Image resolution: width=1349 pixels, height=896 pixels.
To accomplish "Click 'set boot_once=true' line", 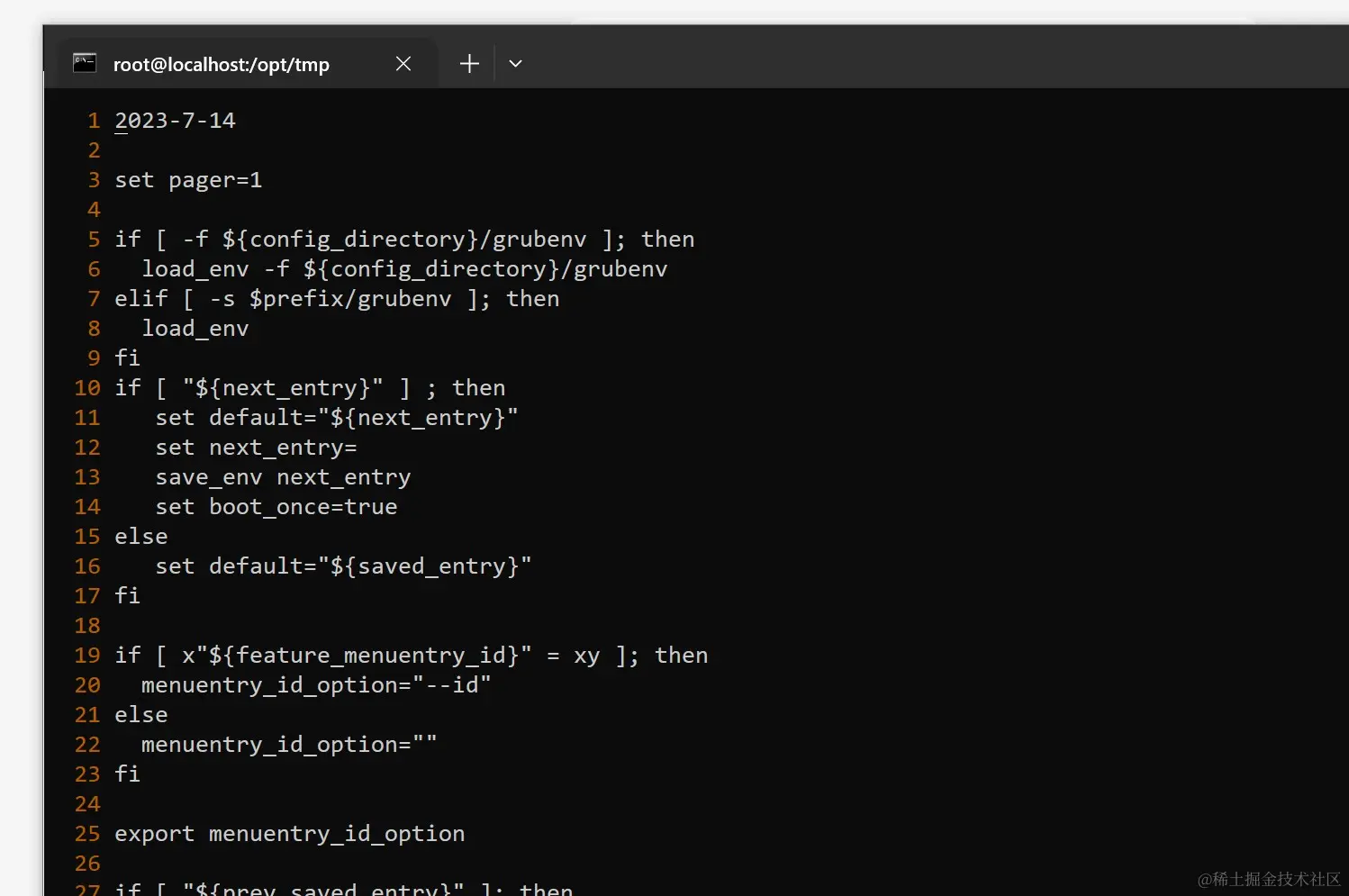I will 276,507.
